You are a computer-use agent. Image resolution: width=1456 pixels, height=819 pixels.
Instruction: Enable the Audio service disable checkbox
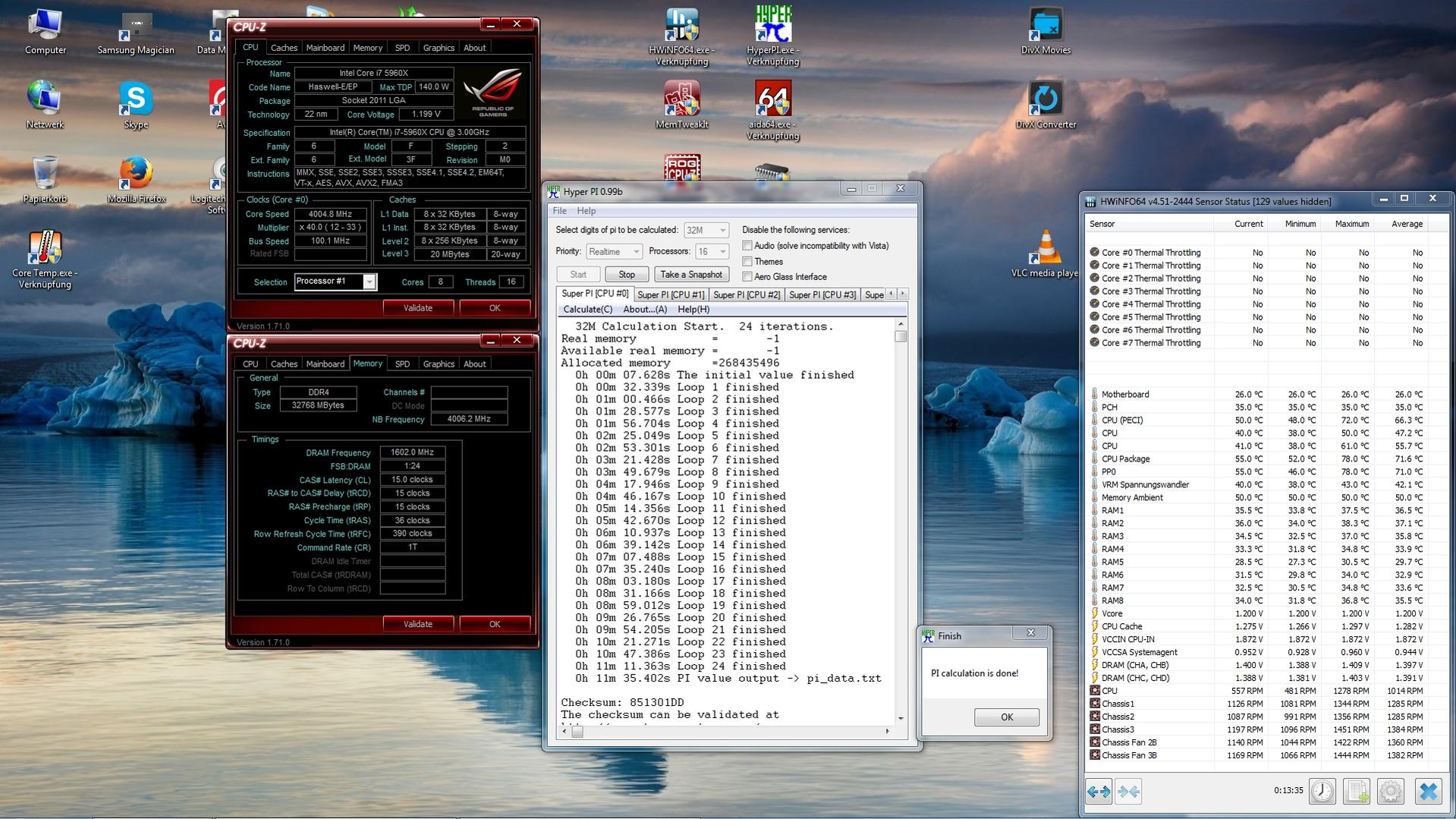(747, 245)
